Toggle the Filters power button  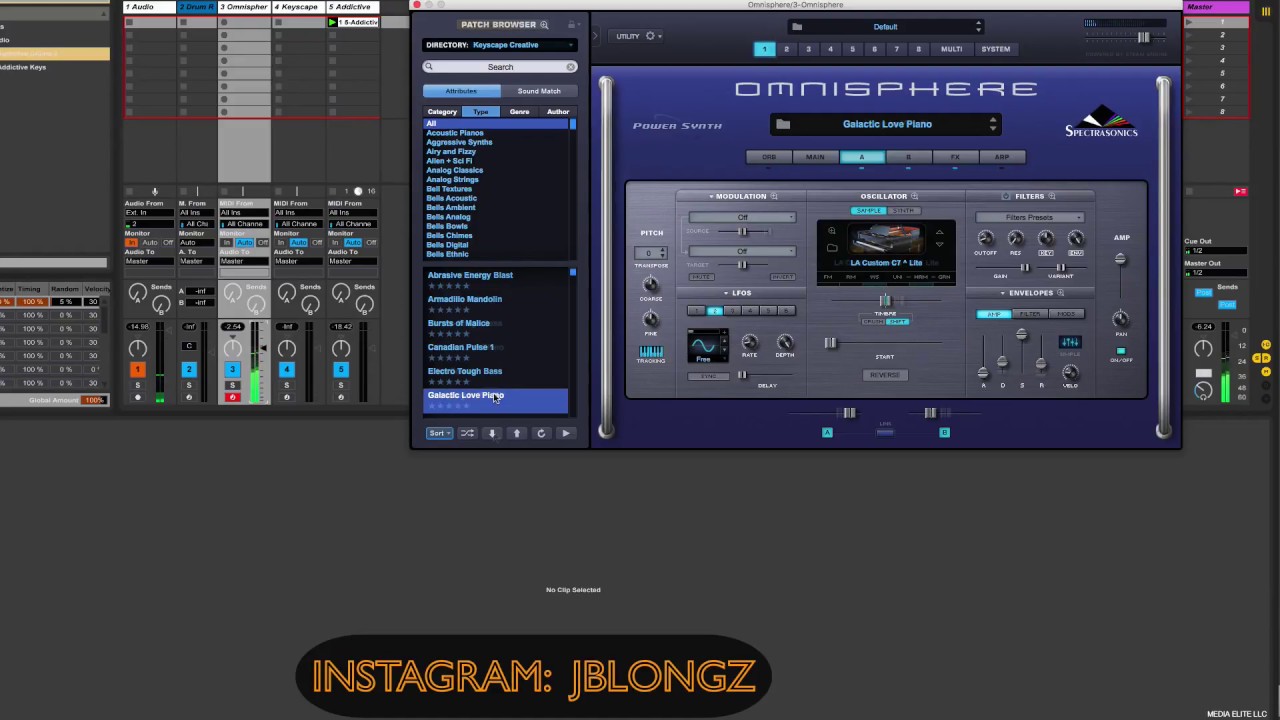[1006, 196]
